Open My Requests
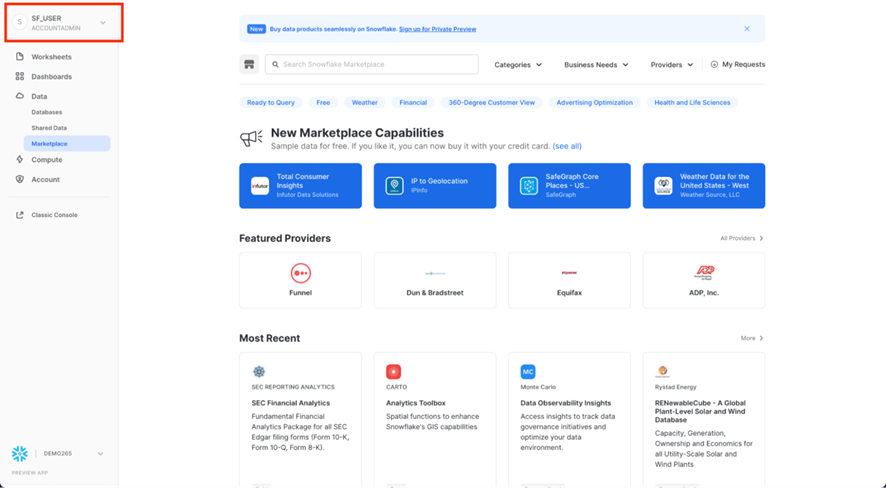Viewport: 886px width, 488px height. tap(737, 65)
